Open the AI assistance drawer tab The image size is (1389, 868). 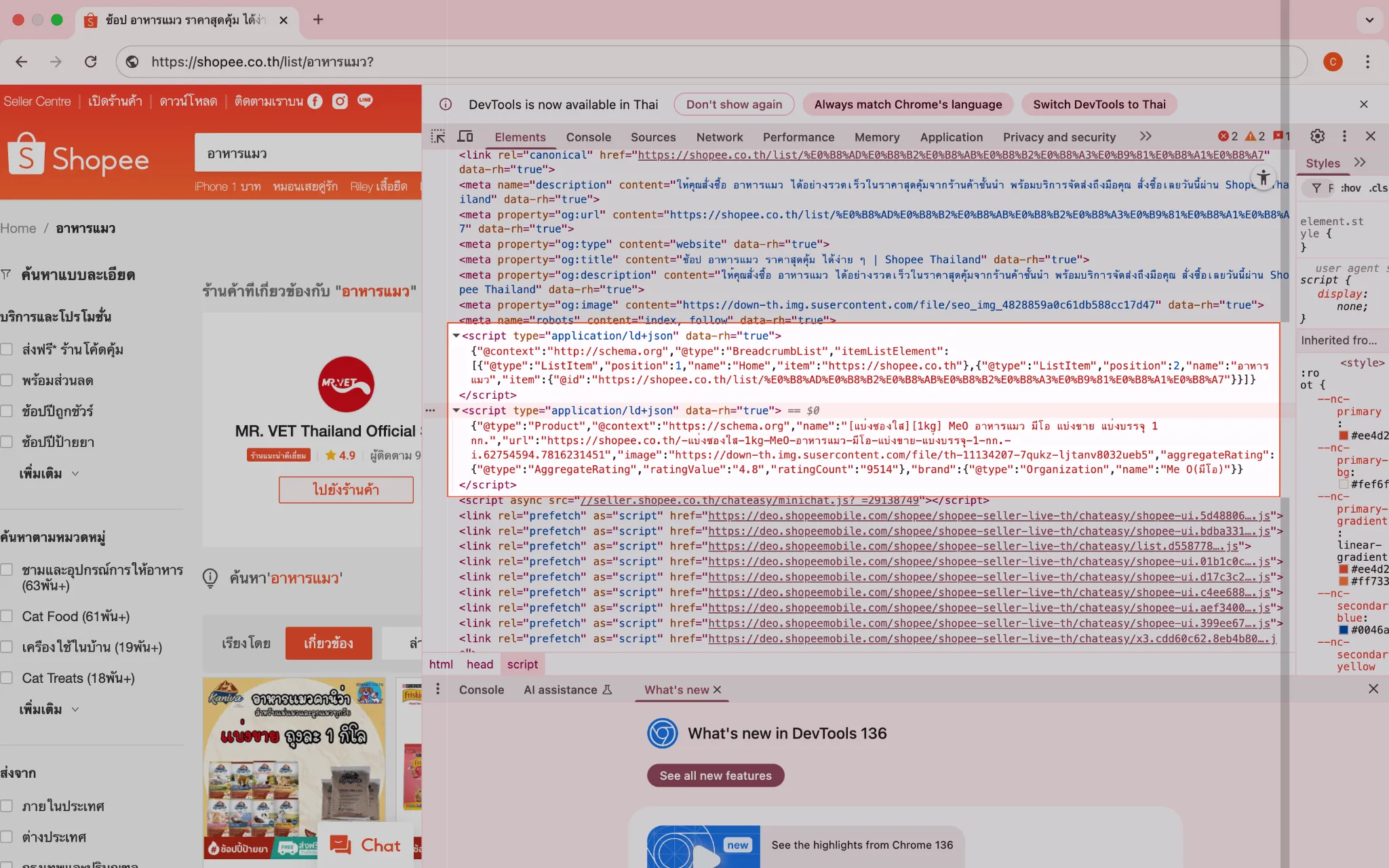click(568, 690)
